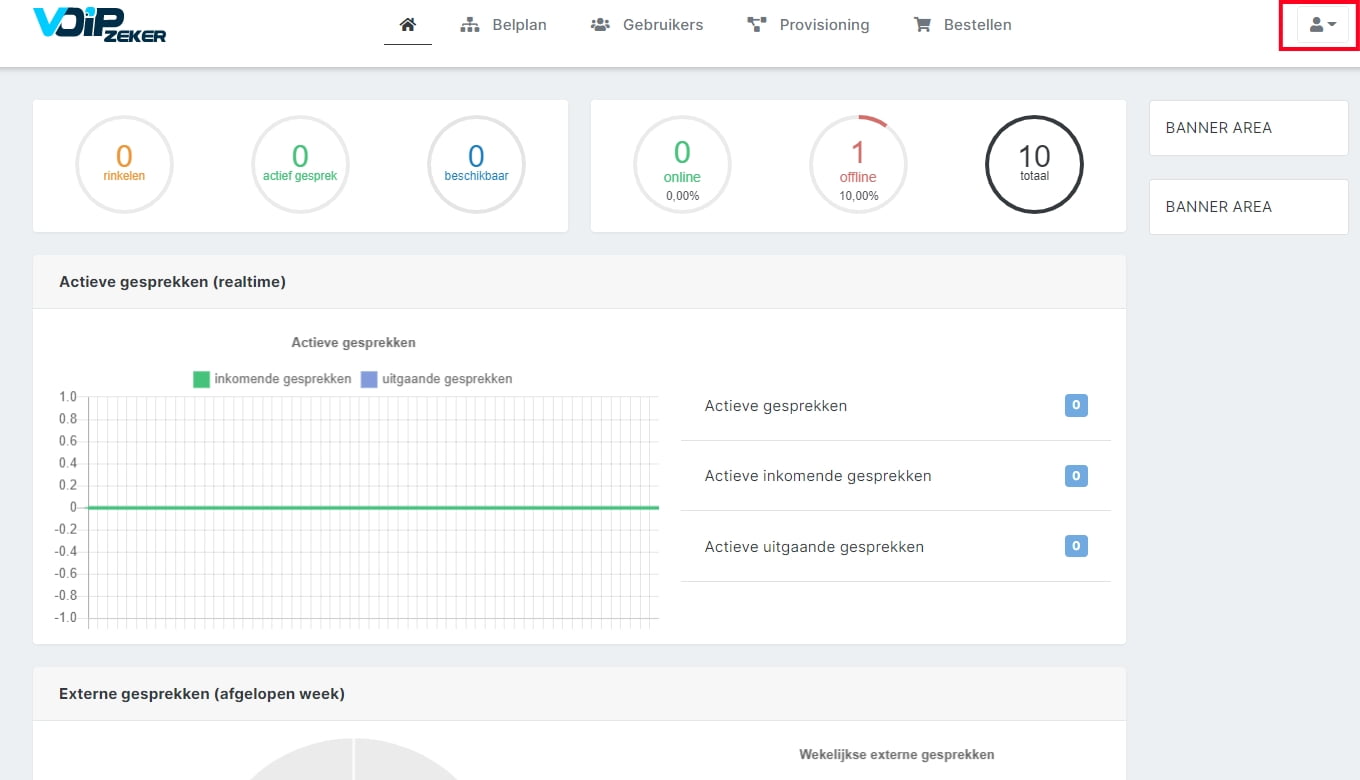1360x780 pixels.
Task: Click the online devices gauge
Action: (x=682, y=165)
